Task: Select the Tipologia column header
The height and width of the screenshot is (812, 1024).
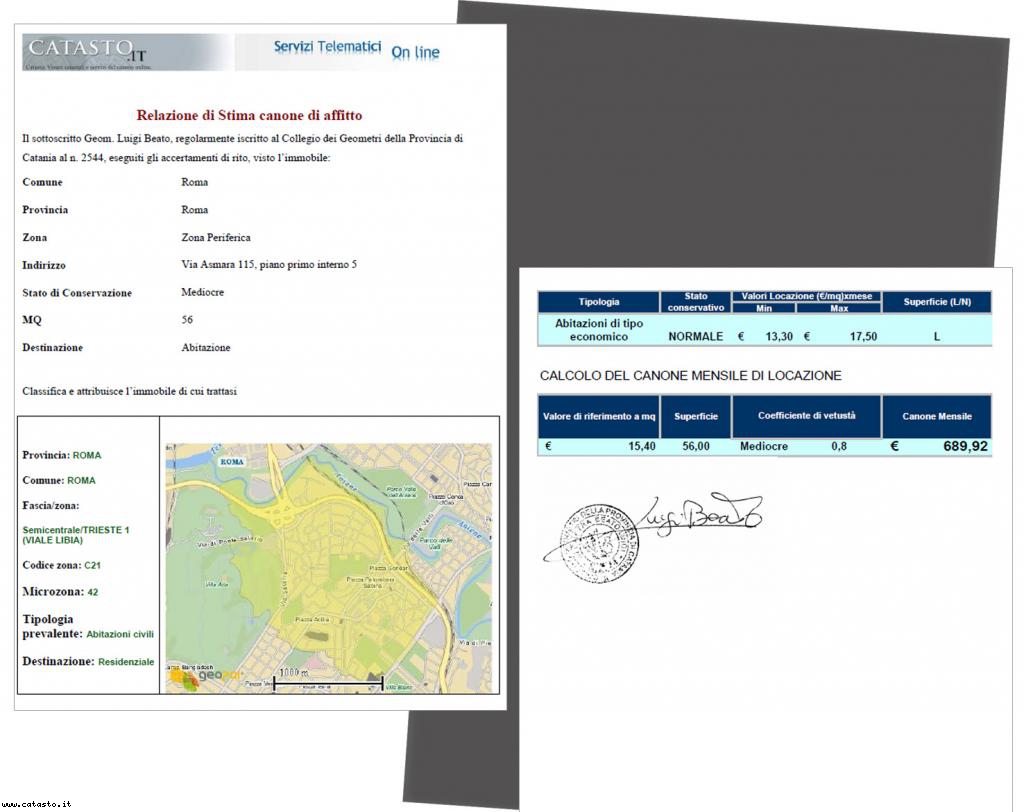Action: (599, 302)
